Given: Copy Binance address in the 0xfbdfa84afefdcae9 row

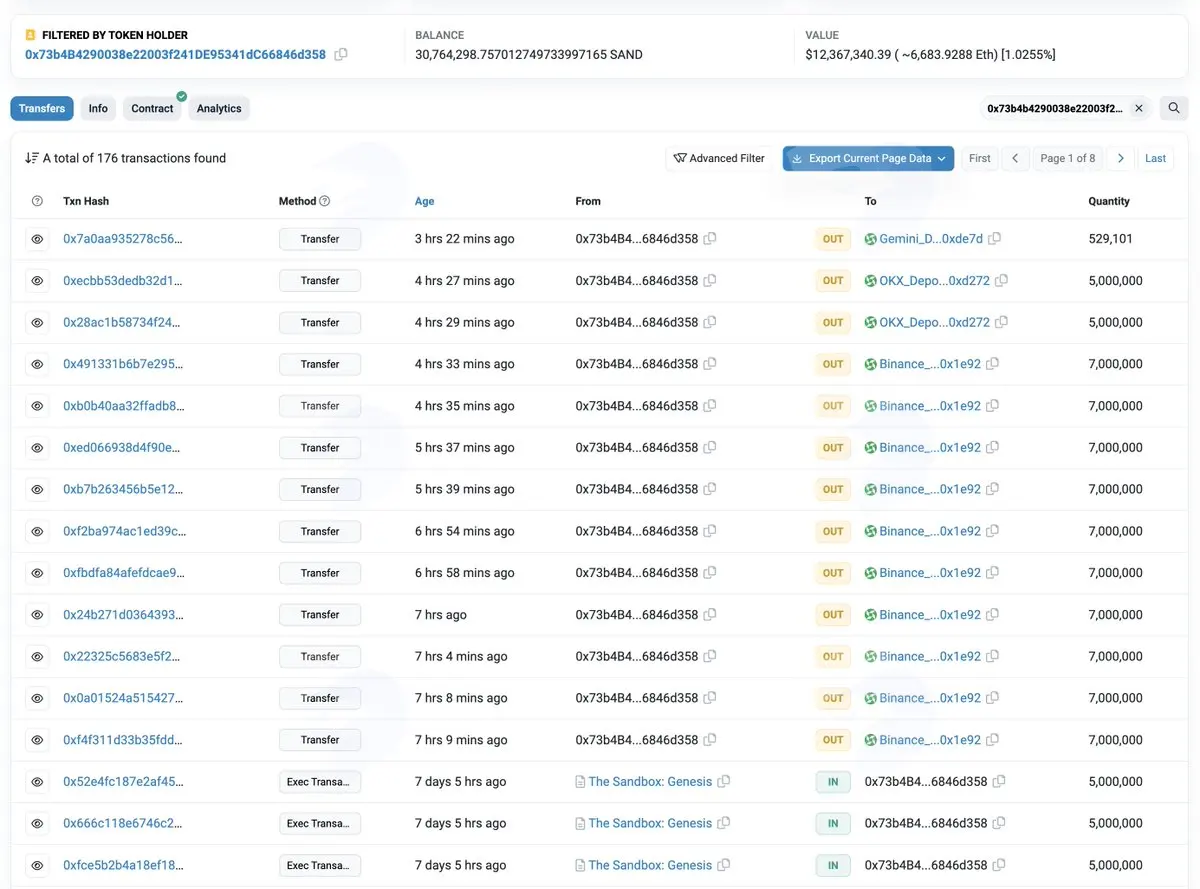Looking at the screenshot, I should 993,573.
